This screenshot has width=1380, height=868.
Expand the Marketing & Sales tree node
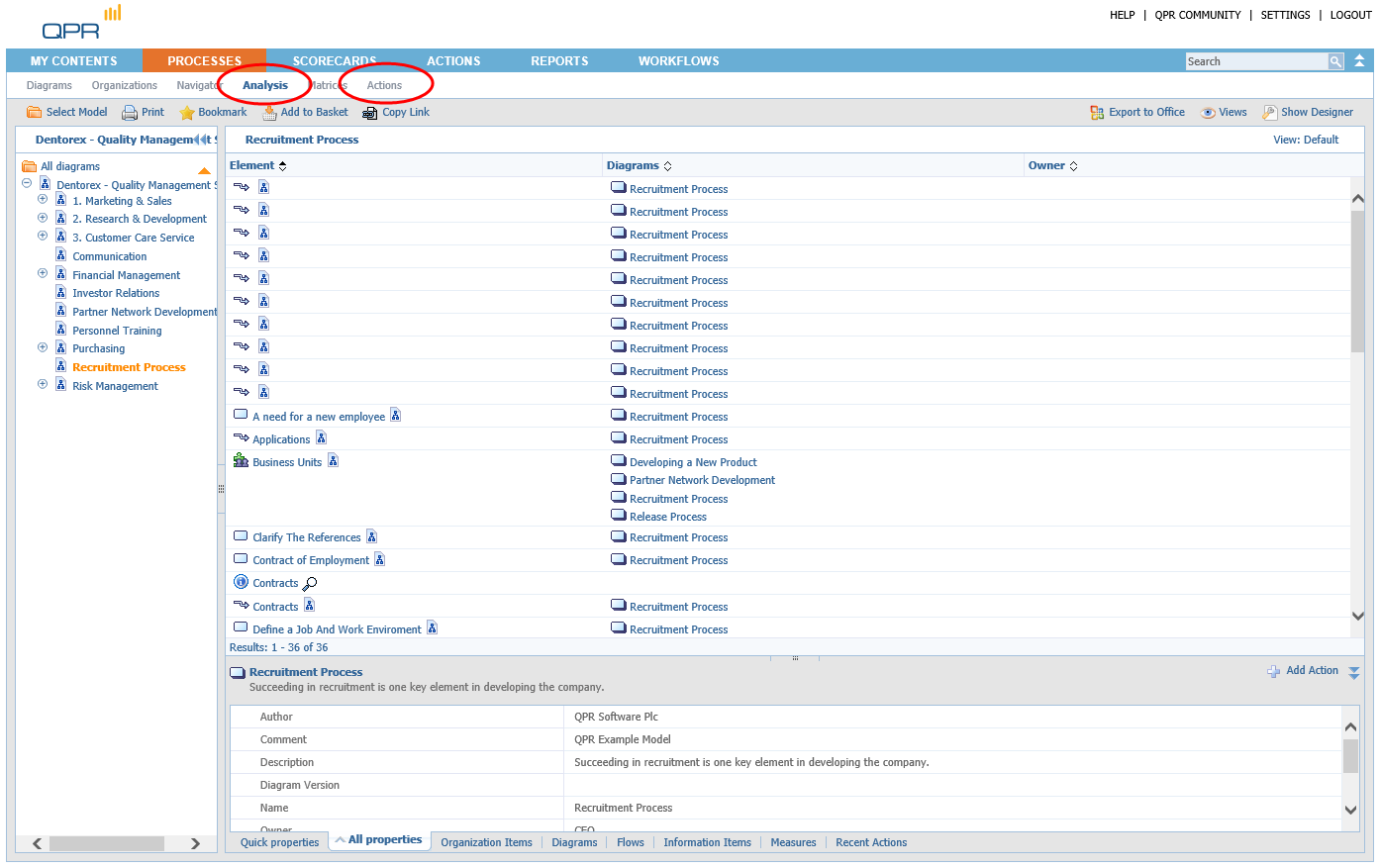(x=42, y=200)
